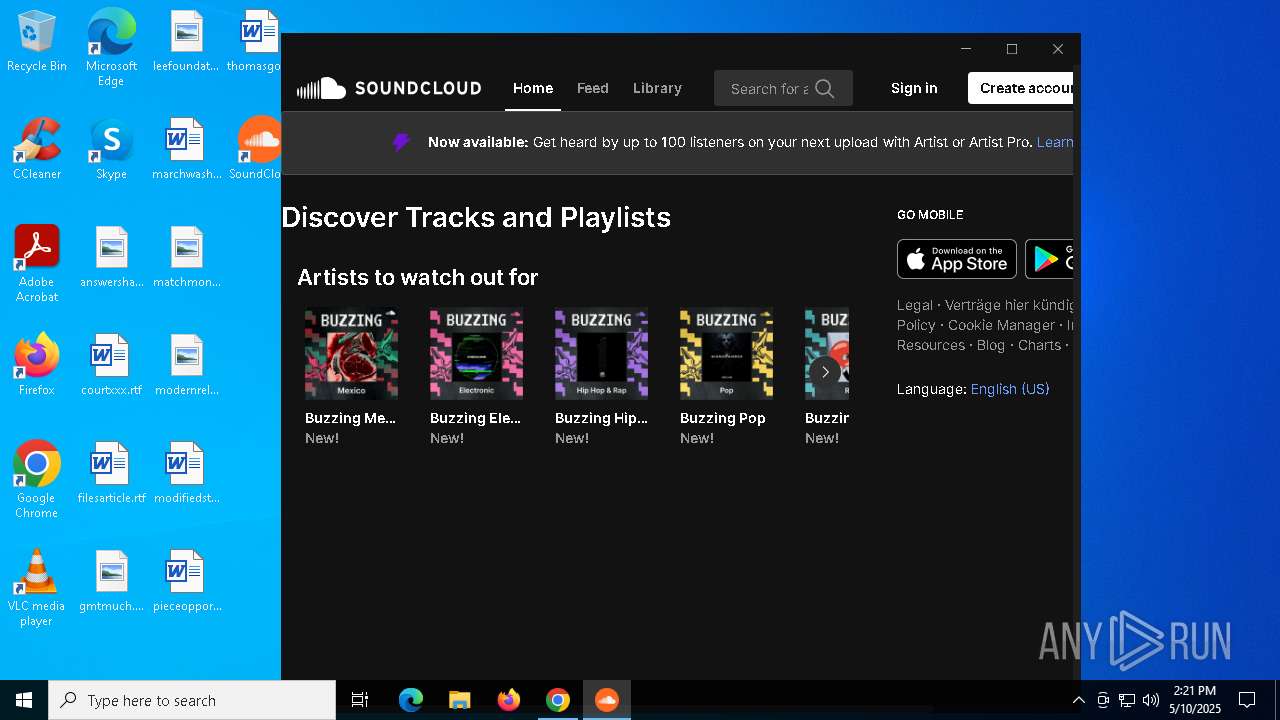Focus the SoundCloud search field
This screenshot has height=720, width=1280.
point(783,88)
